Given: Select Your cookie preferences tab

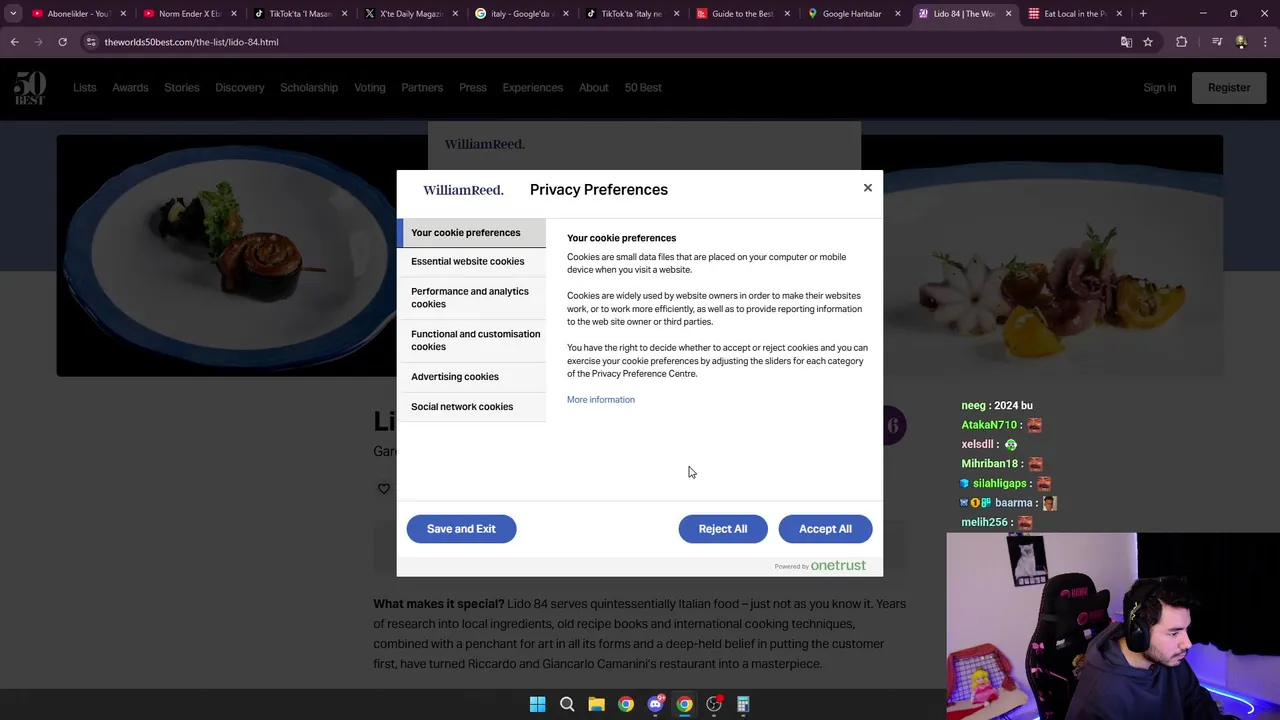Looking at the screenshot, I should click(x=472, y=233).
